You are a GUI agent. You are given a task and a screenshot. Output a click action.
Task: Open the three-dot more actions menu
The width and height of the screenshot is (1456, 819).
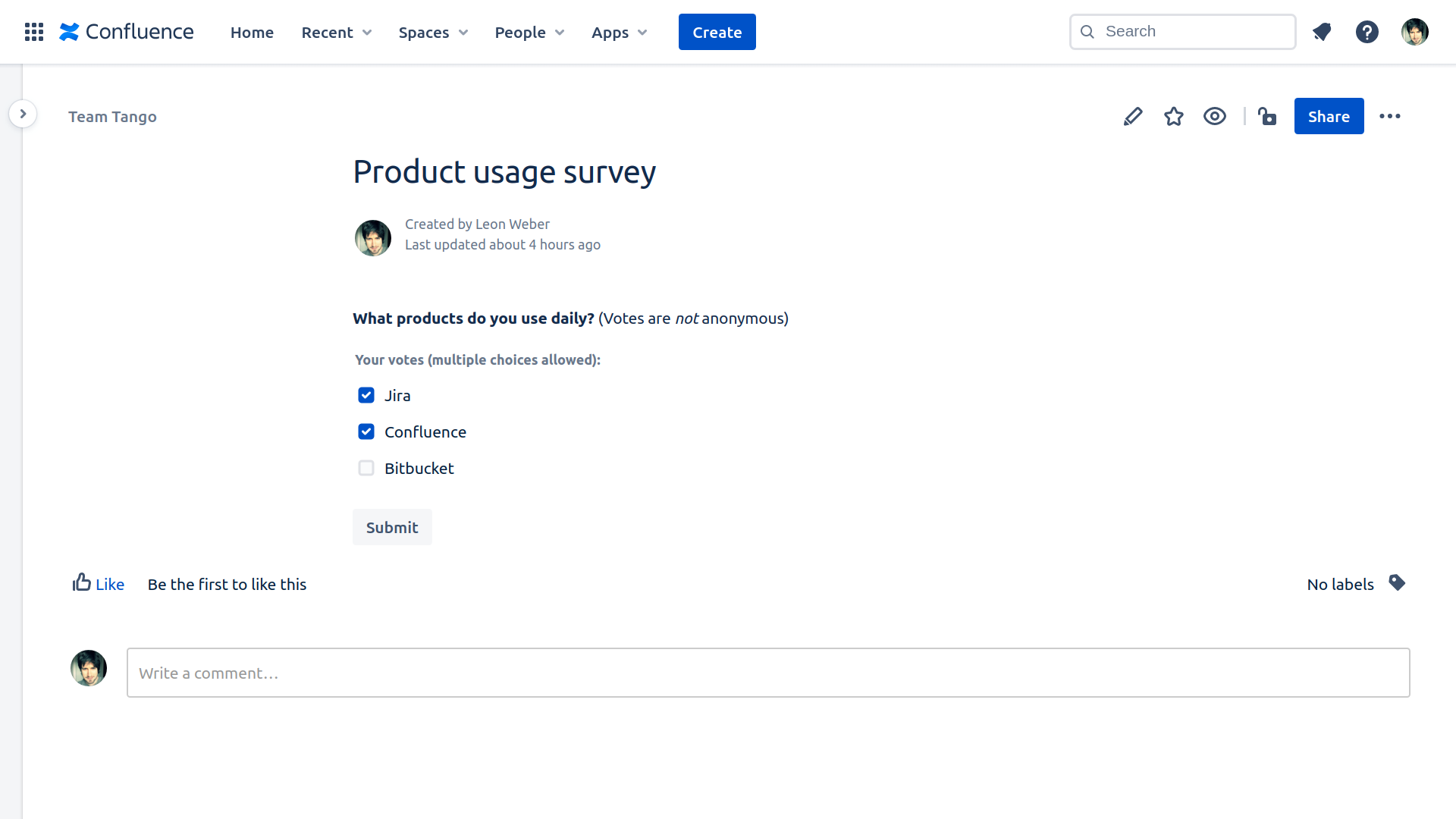[1390, 116]
